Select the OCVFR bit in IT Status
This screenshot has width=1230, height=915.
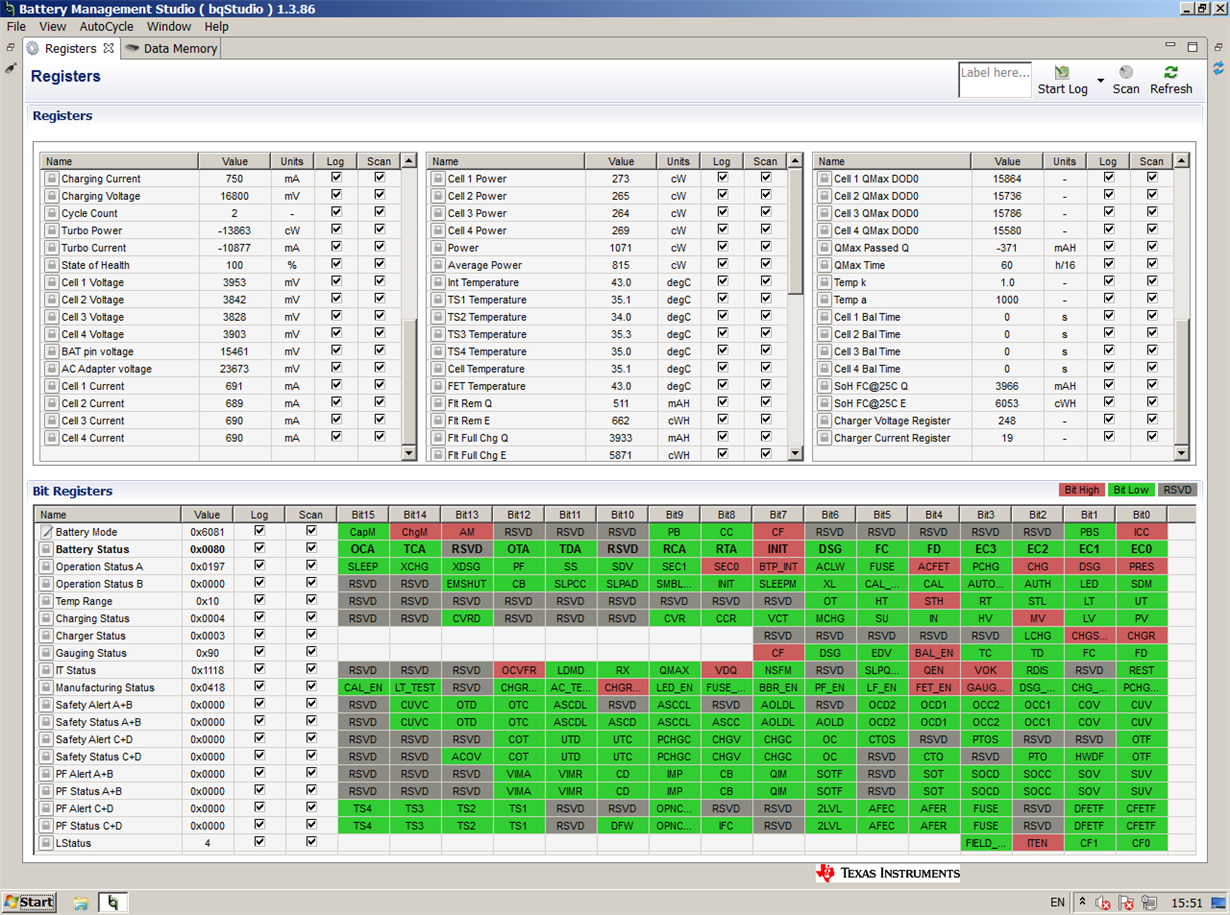click(x=519, y=670)
